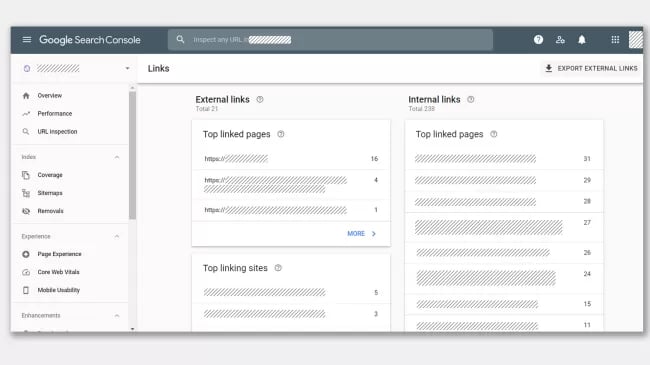Show help for Top linking sites
The height and width of the screenshot is (365, 650).
[278, 268]
